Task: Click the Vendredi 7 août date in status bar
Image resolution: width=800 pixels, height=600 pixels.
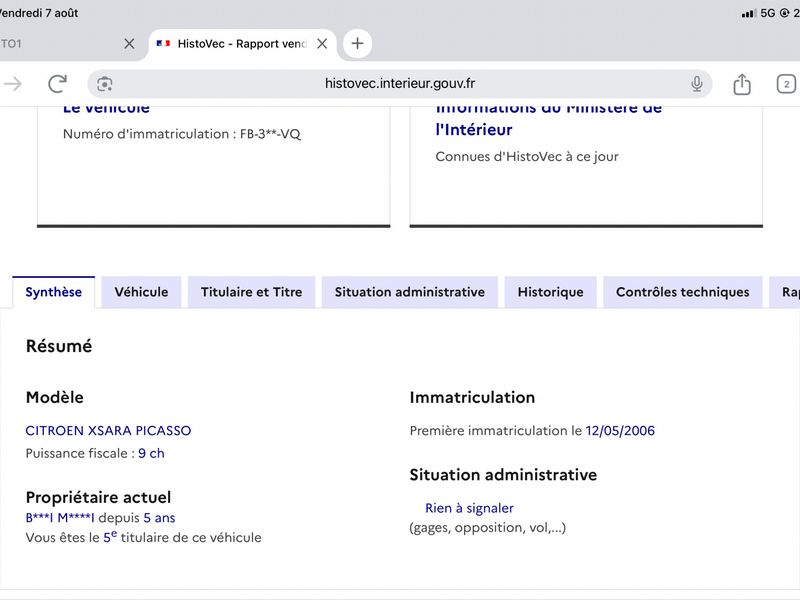Action: (x=39, y=13)
